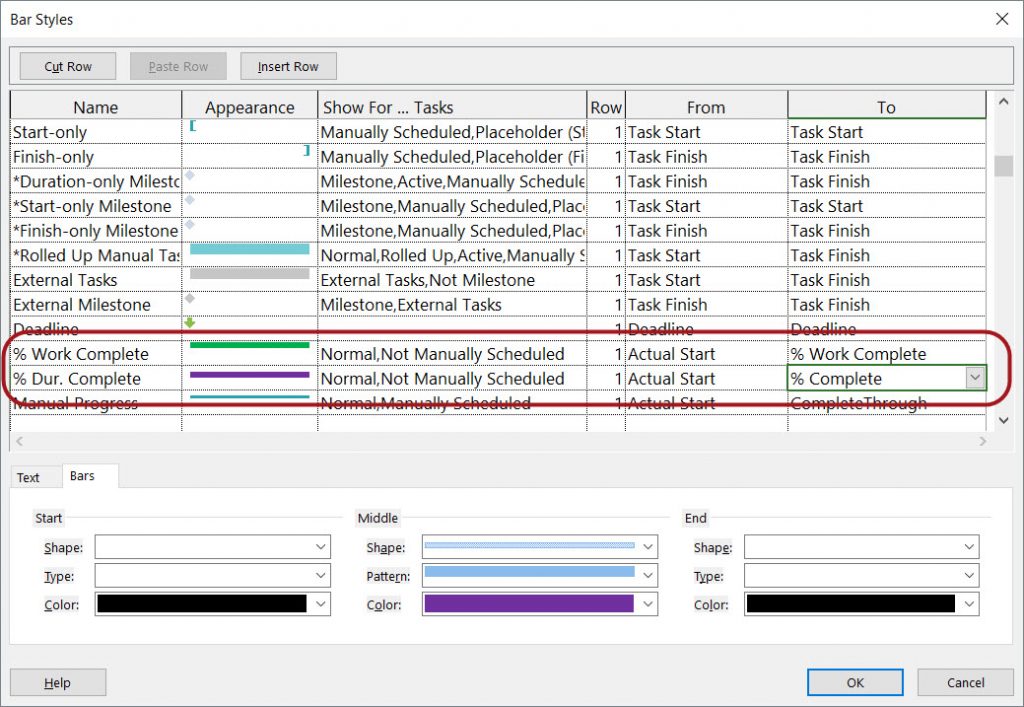Click the vertical scrollbar thumb

point(1003,166)
